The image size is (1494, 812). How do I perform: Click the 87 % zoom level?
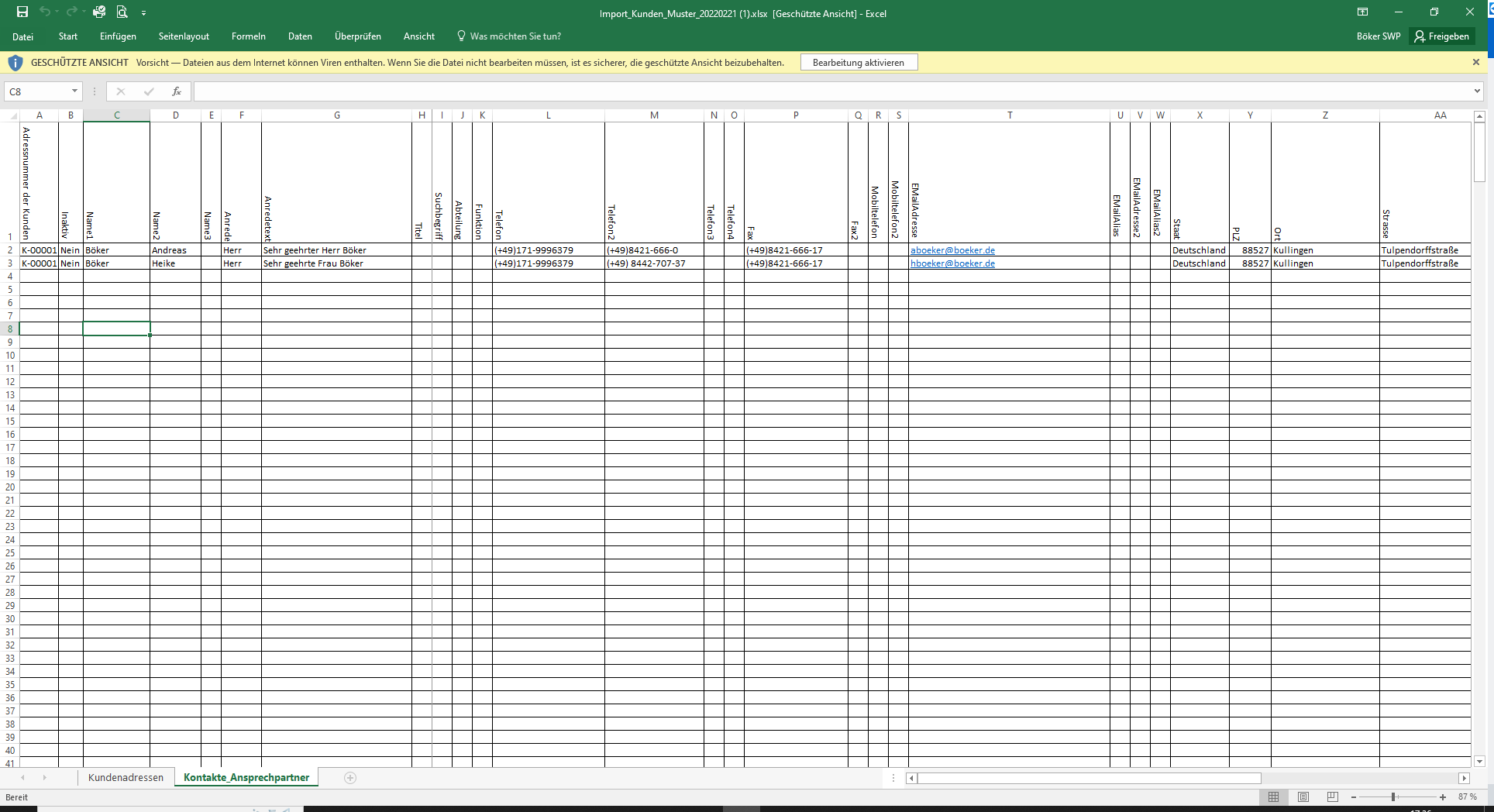(1467, 797)
